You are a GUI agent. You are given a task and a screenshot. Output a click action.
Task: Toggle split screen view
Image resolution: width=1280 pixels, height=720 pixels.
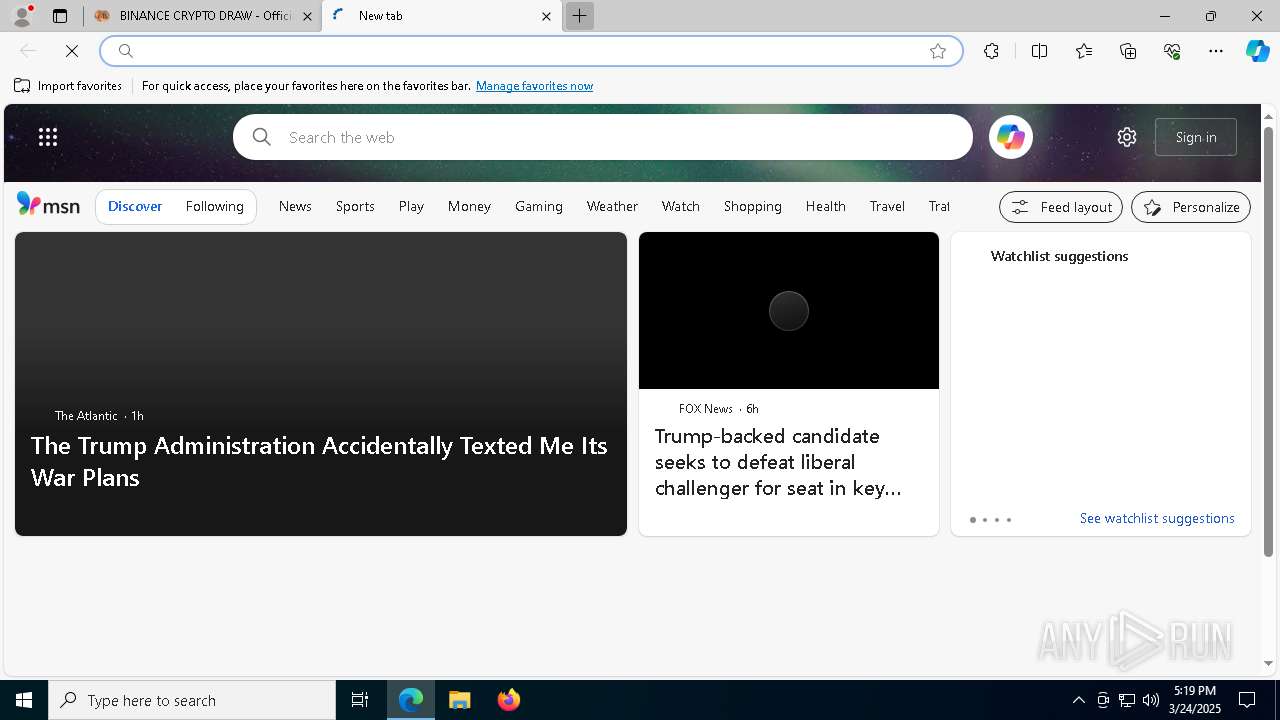tap(1039, 51)
